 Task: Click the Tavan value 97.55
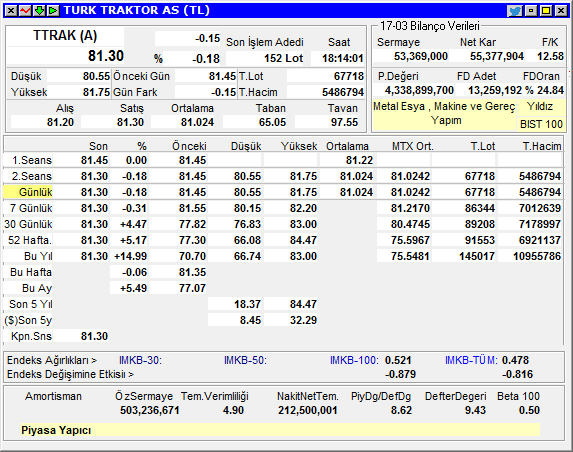[x=344, y=122]
